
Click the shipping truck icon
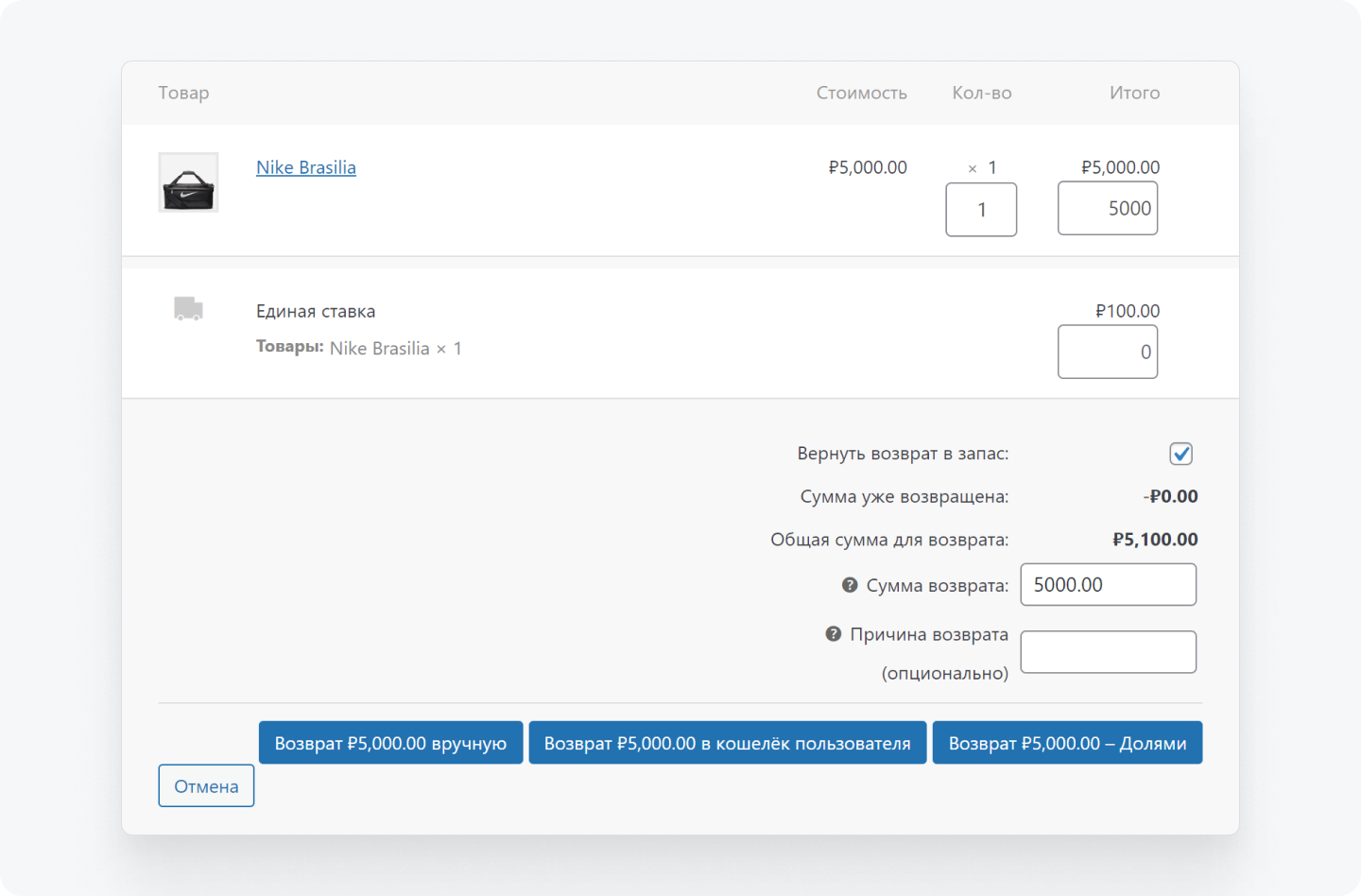(x=188, y=308)
